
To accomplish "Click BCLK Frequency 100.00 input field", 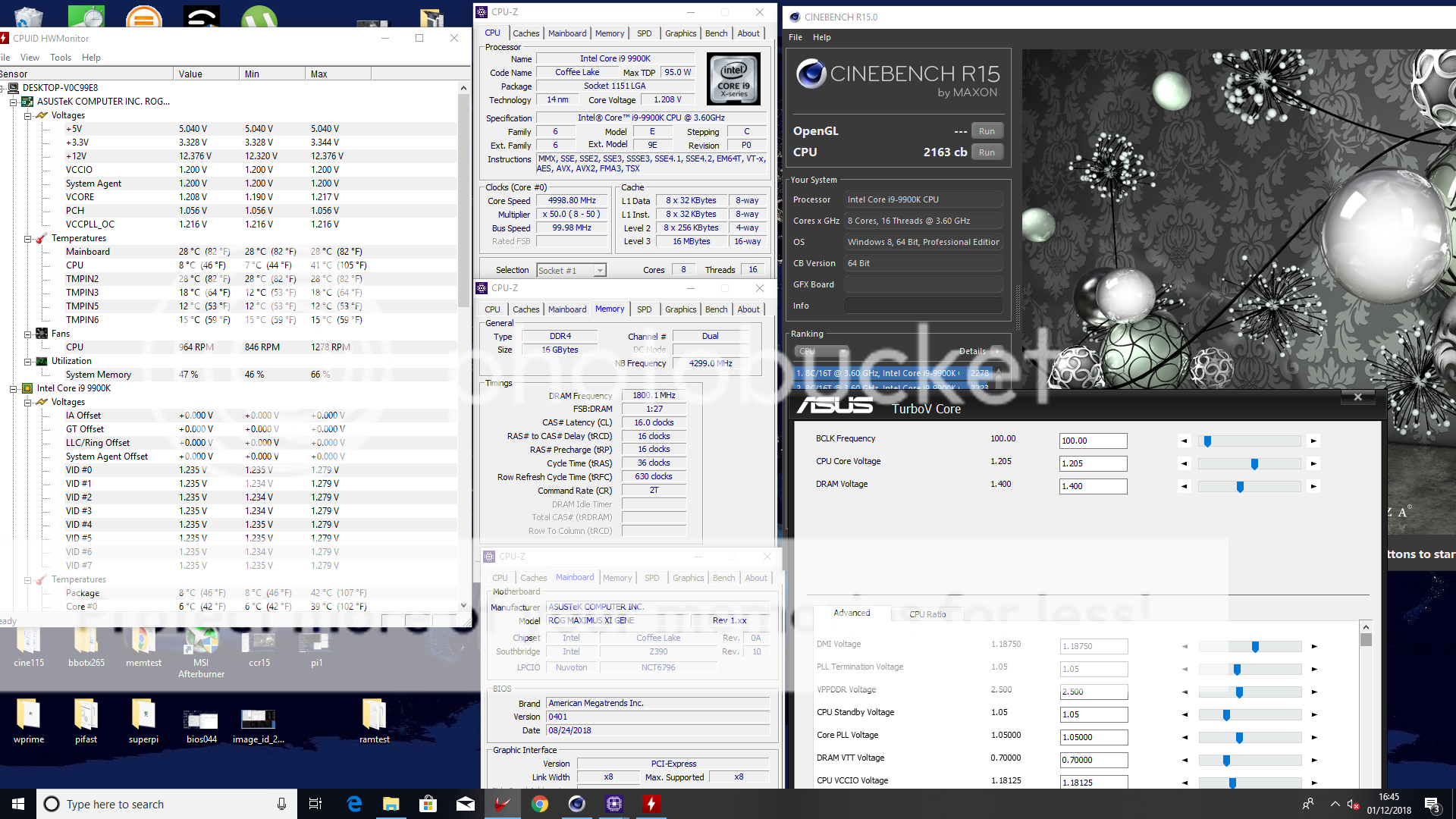I will 1093,441.
